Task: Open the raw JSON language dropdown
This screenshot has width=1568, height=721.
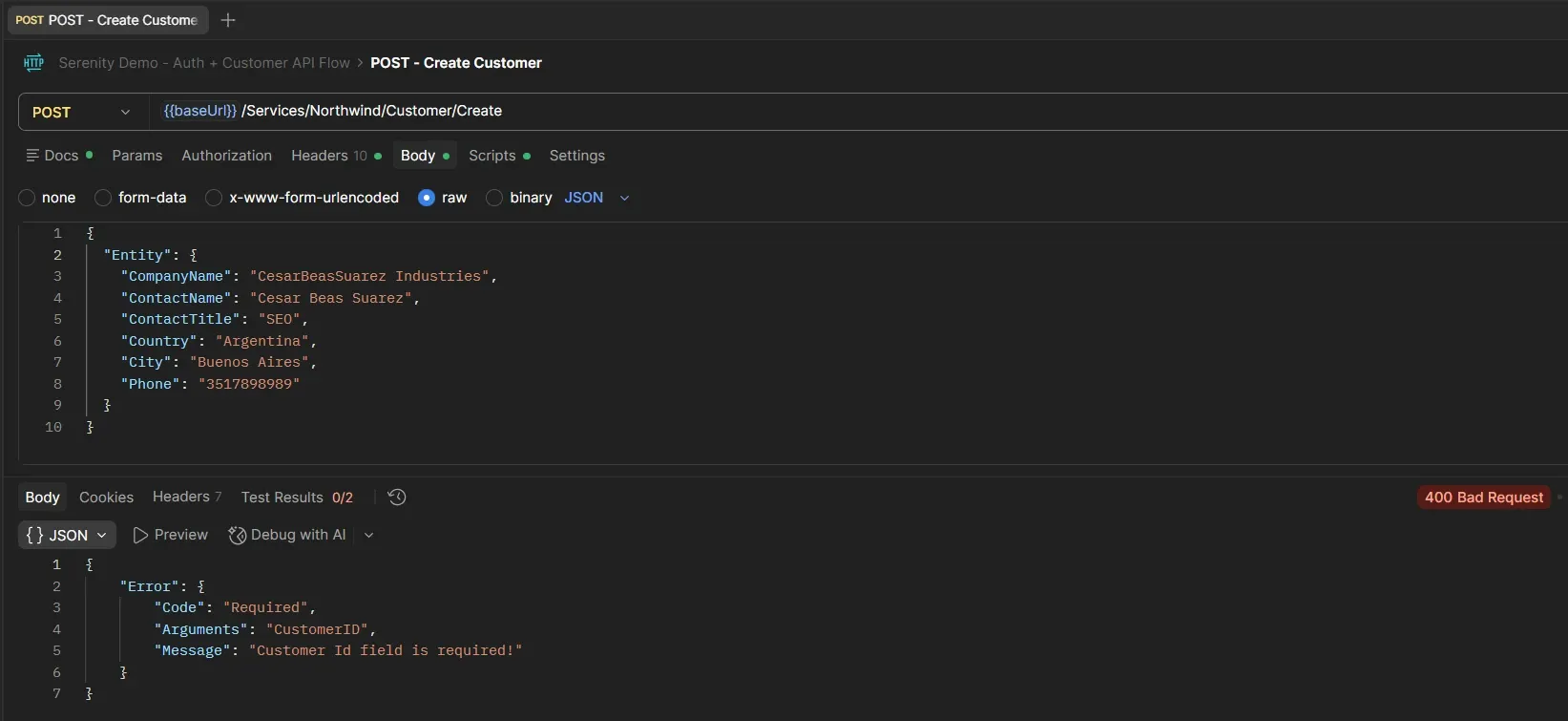Action: [597, 198]
